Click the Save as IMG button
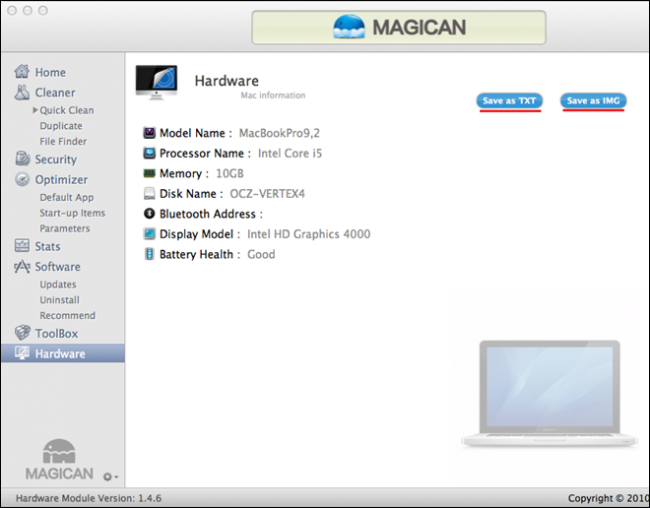Image resolution: width=650 pixels, height=508 pixels. (x=593, y=100)
